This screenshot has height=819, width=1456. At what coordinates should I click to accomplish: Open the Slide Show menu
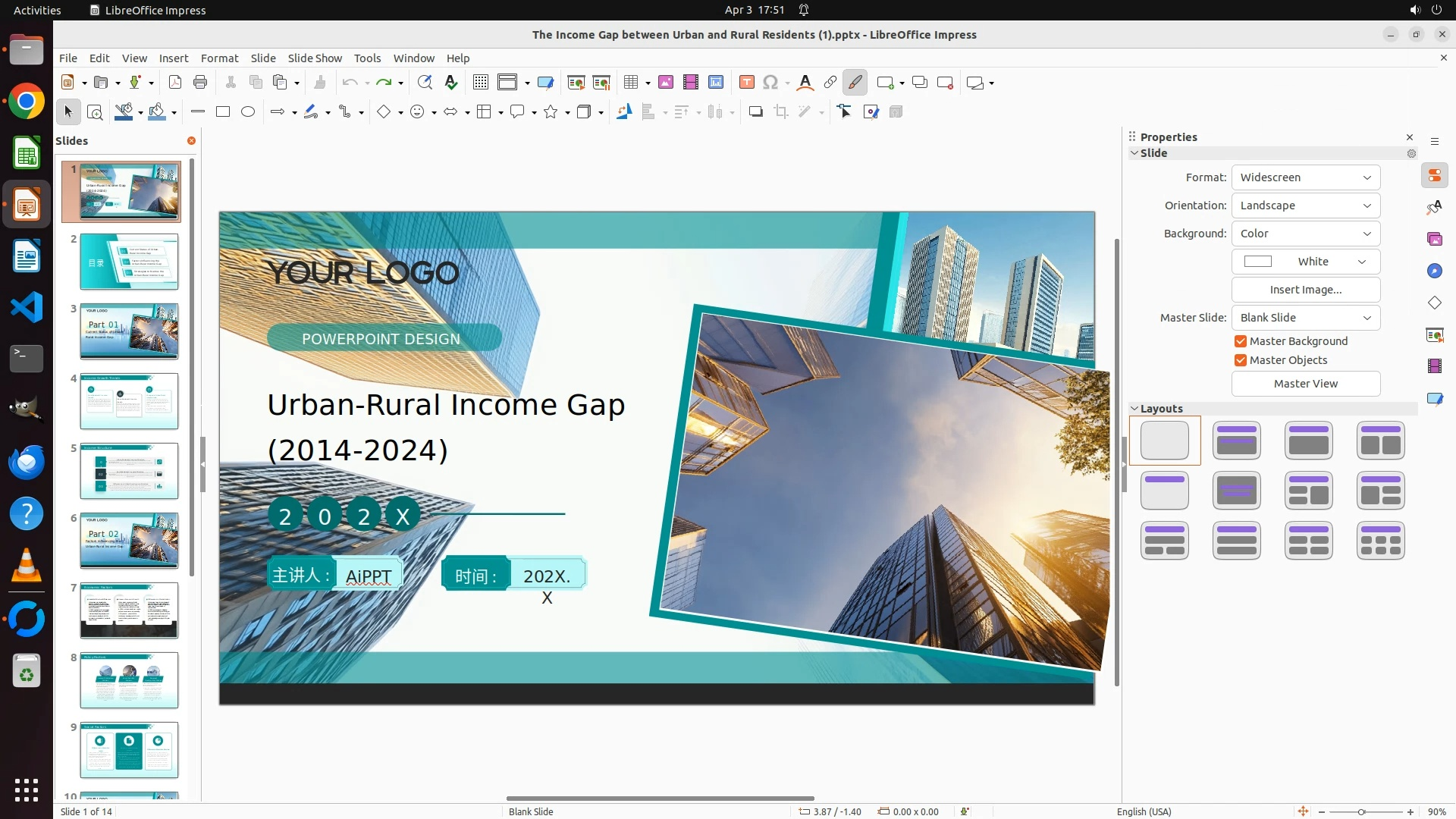tap(314, 58)
